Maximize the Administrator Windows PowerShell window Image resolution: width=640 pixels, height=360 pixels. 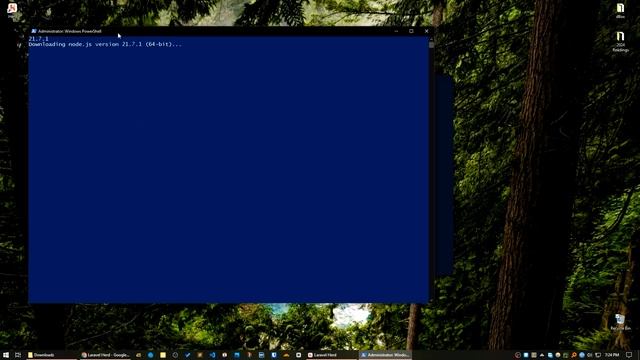(411, 31)
